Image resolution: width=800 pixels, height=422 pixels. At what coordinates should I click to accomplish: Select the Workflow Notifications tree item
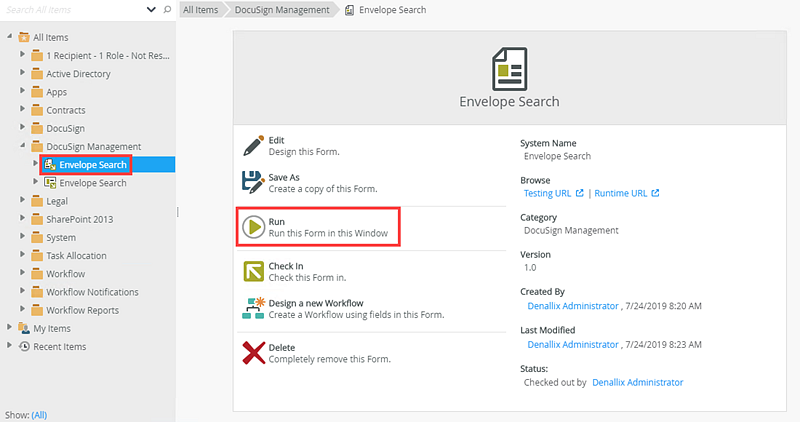coord(92,292)
